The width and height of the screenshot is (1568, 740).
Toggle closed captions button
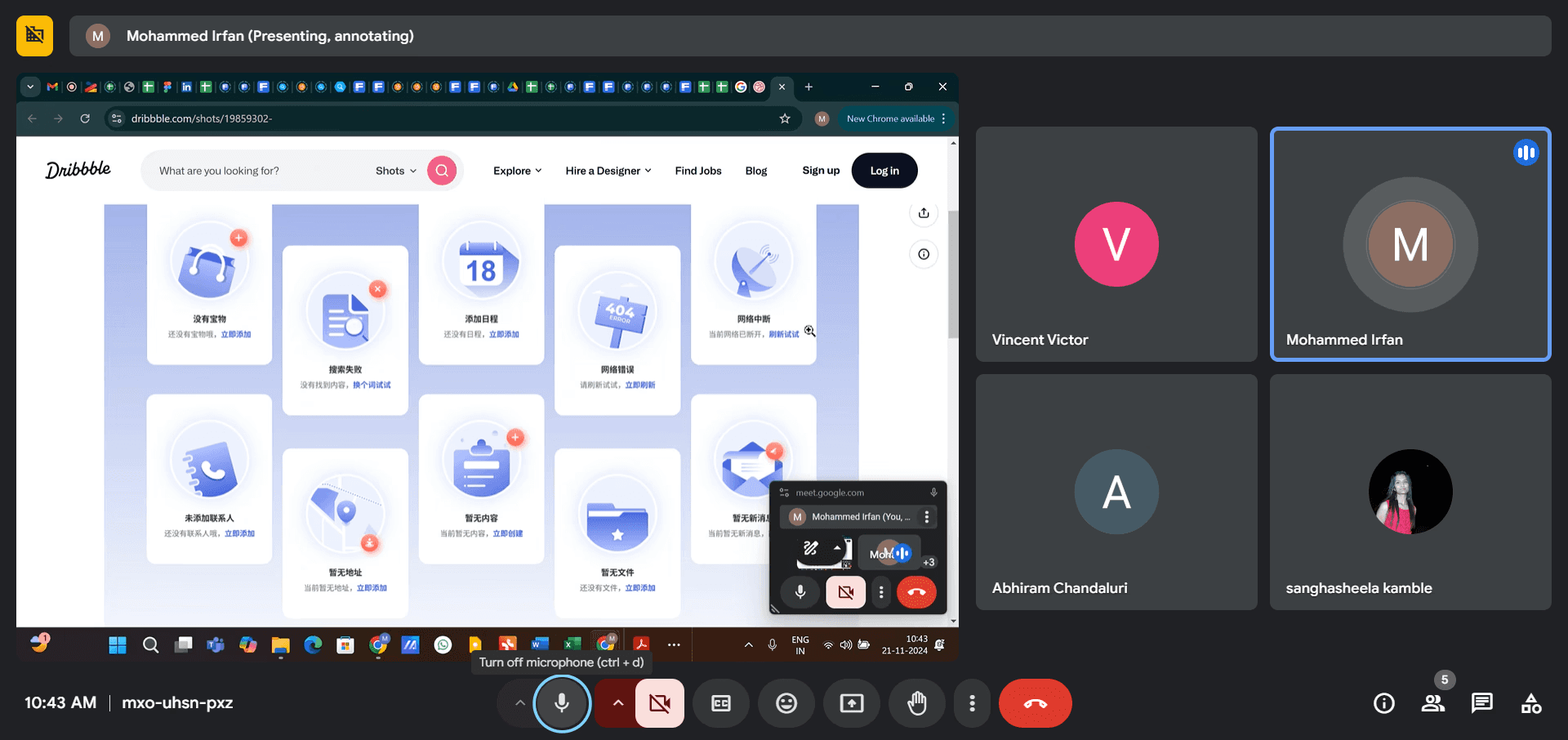point(721,703)
